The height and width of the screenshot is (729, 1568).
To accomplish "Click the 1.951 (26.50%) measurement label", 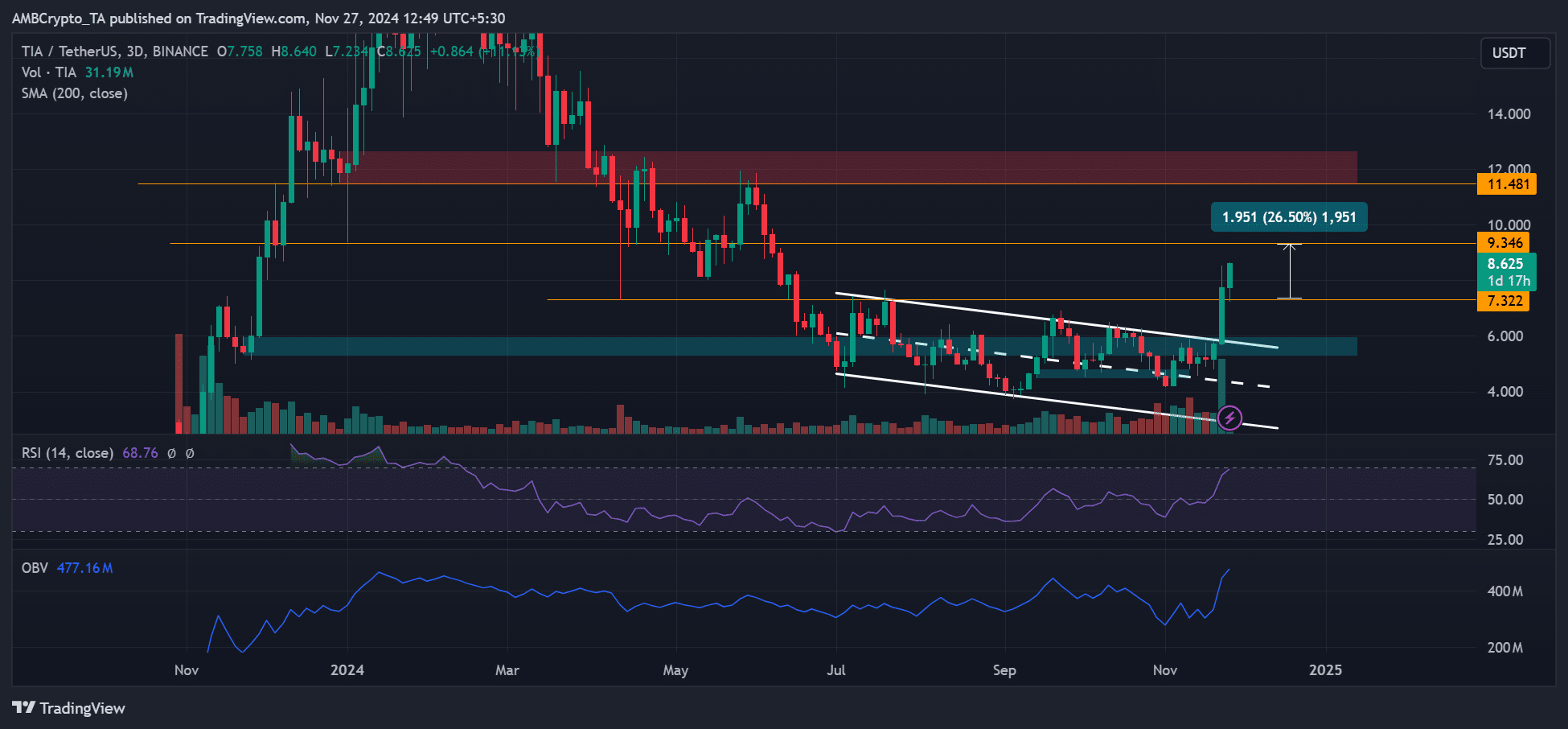I will pyautogui.click(x=1289, y=217).
